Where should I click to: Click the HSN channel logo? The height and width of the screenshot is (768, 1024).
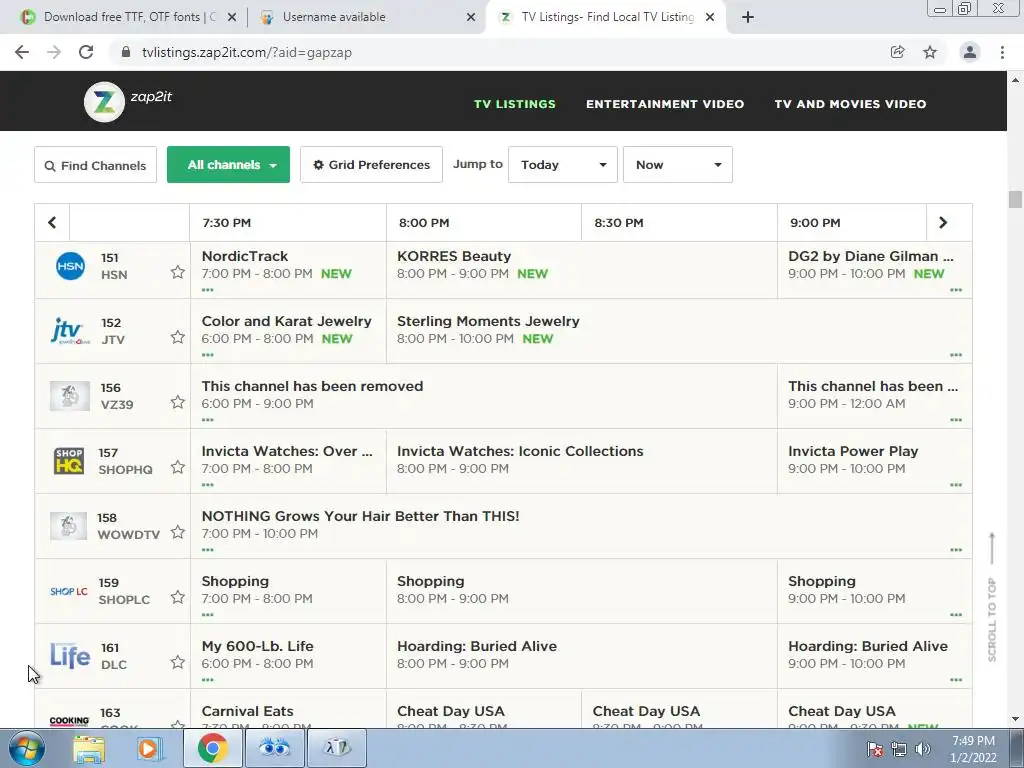pos(70,266)
